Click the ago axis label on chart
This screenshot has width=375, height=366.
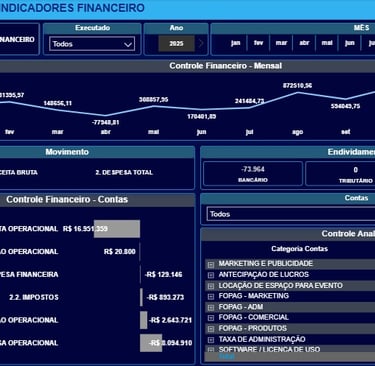[x=297, y=132]
